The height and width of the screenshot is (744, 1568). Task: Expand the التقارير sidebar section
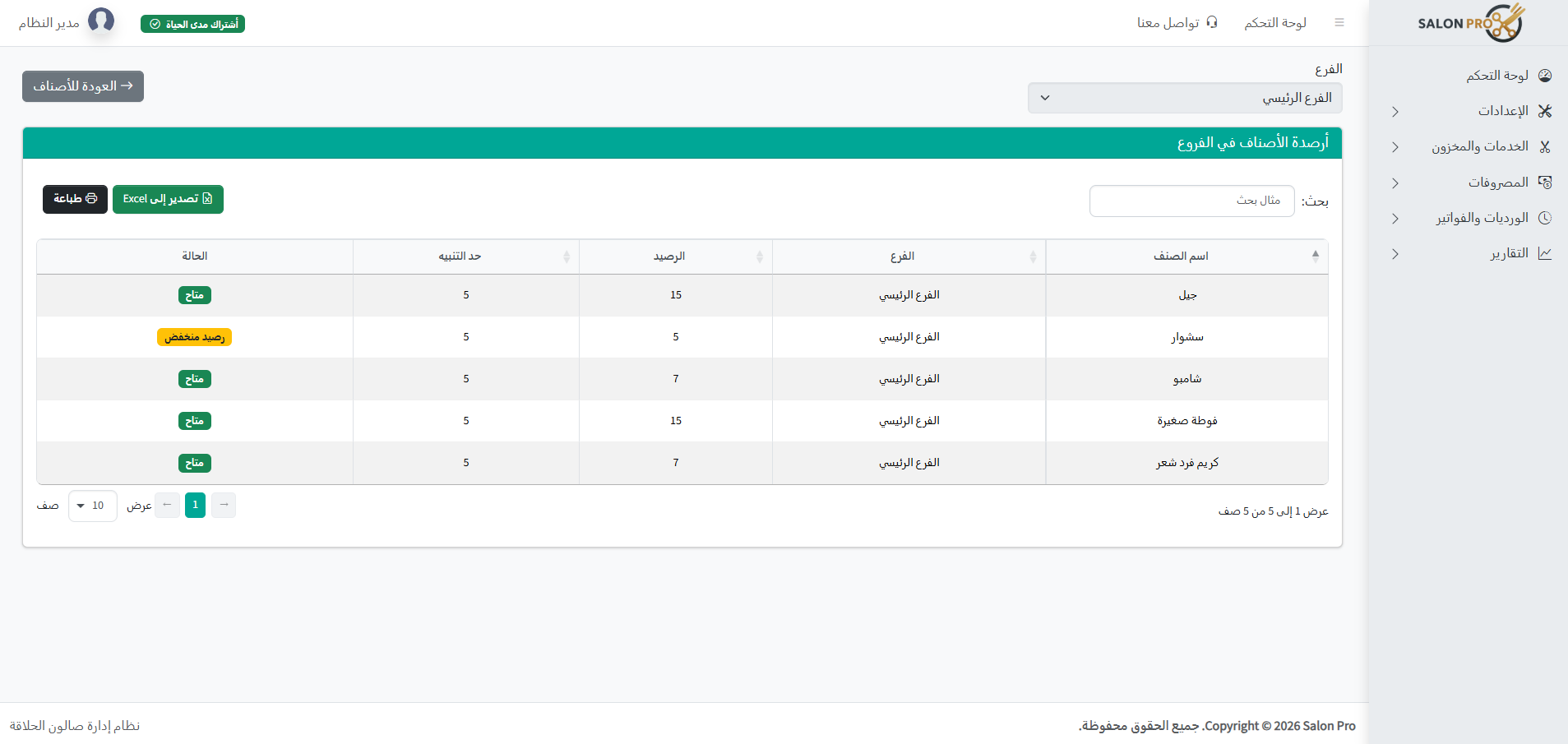pos(1395,254)
